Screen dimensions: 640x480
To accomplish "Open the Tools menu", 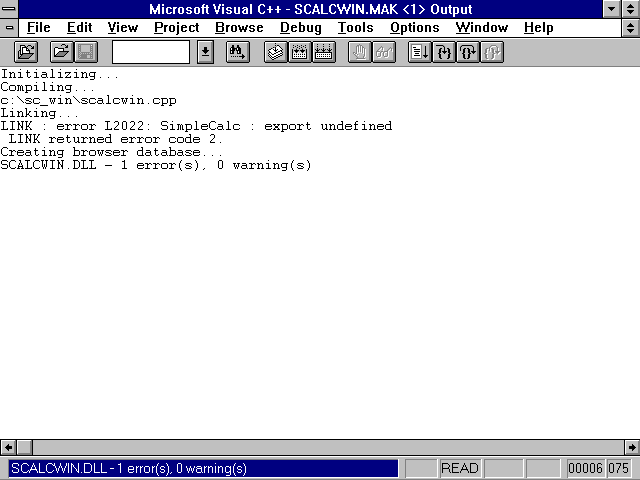I will (355, 28).
